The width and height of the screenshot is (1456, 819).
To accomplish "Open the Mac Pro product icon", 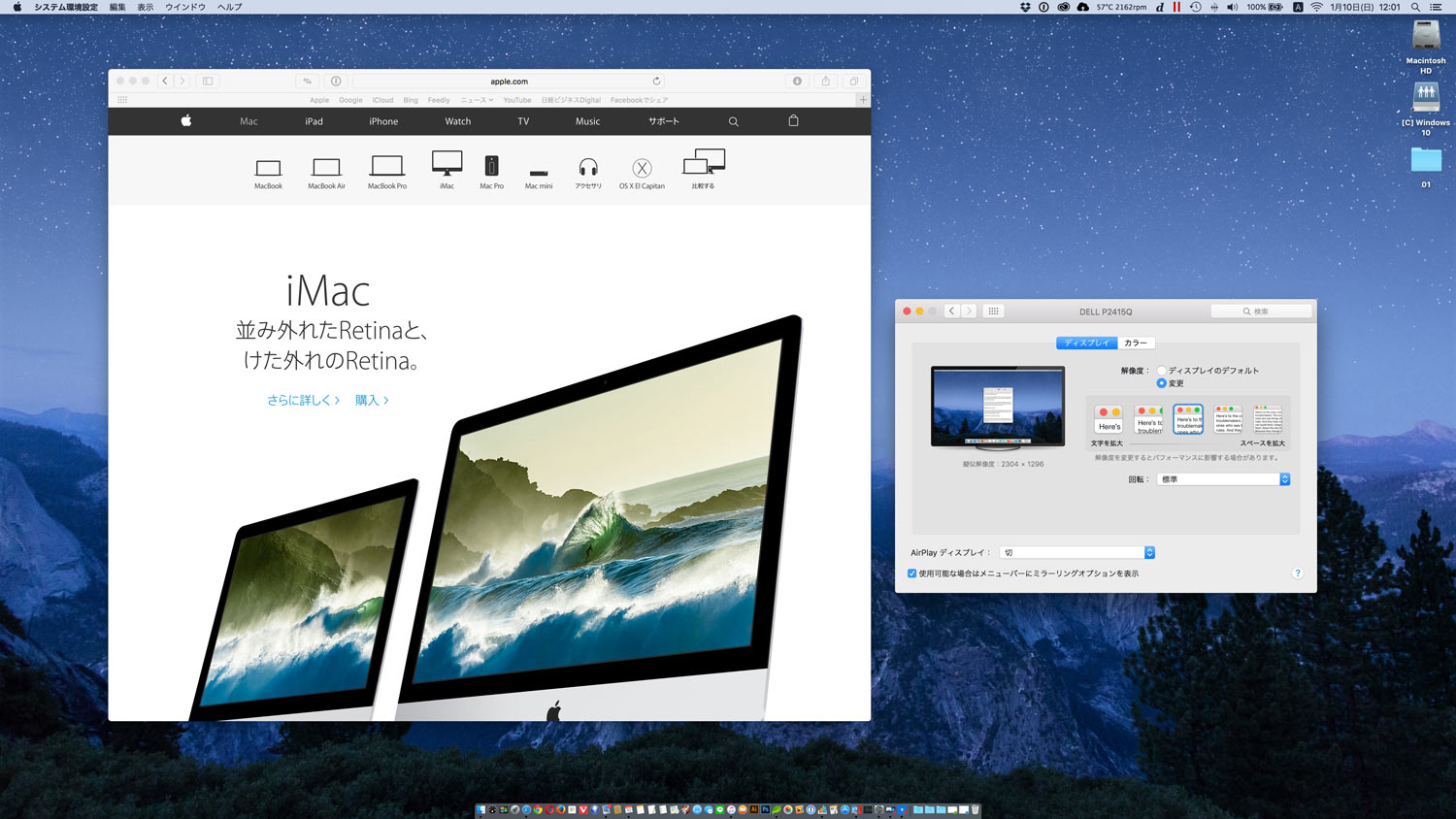I will (x=491, y=172).
